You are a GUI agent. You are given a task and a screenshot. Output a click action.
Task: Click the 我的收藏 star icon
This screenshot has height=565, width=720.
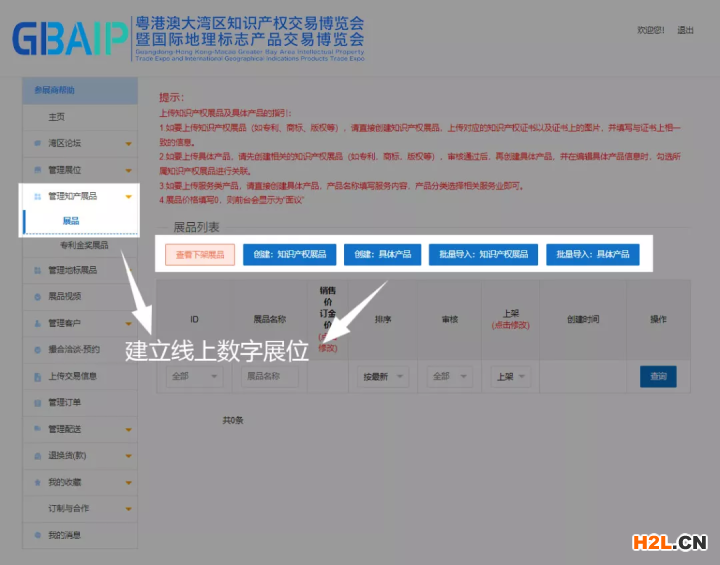click(38, 482)
